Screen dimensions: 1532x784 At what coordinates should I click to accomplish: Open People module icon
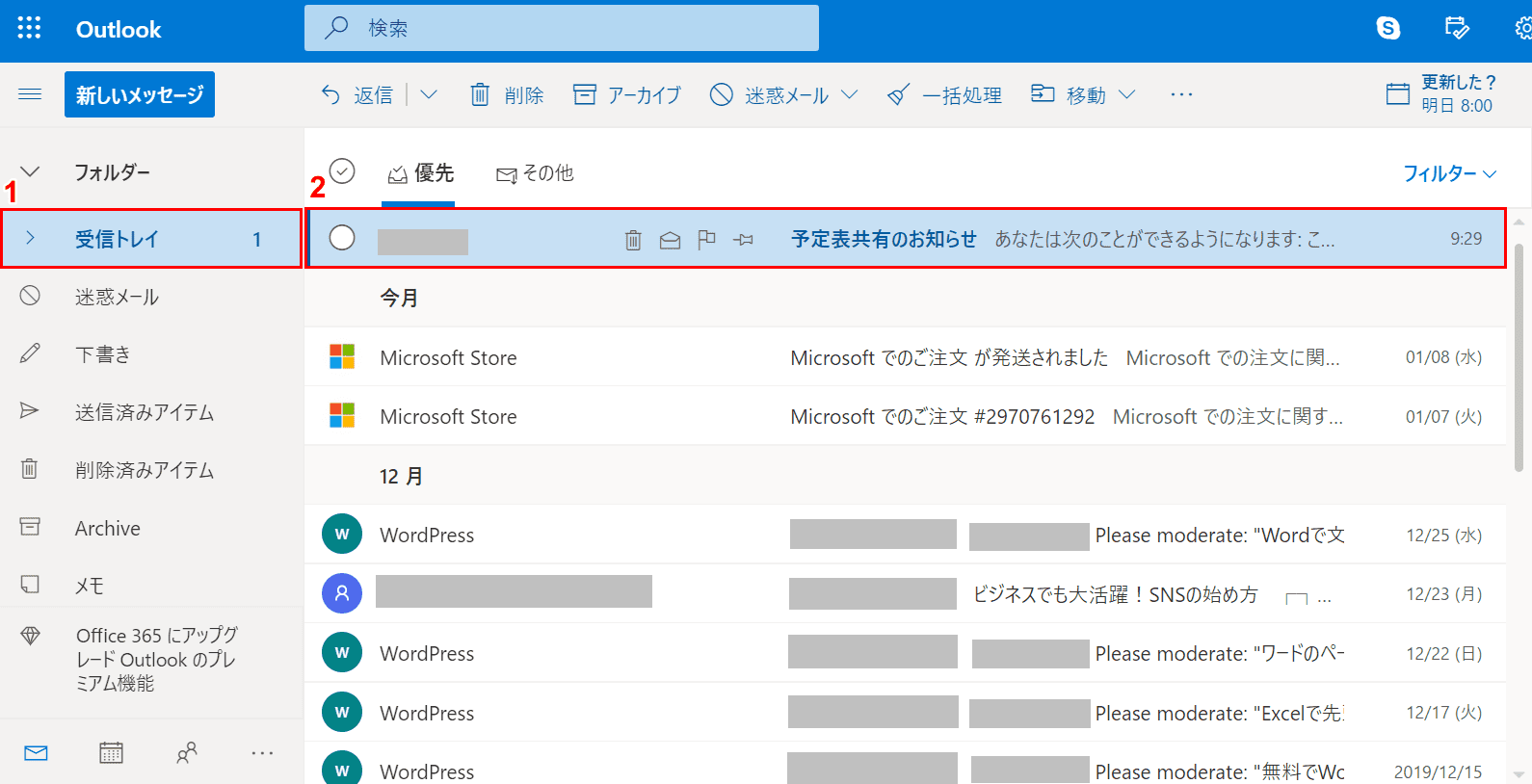(x=187, y=753)
